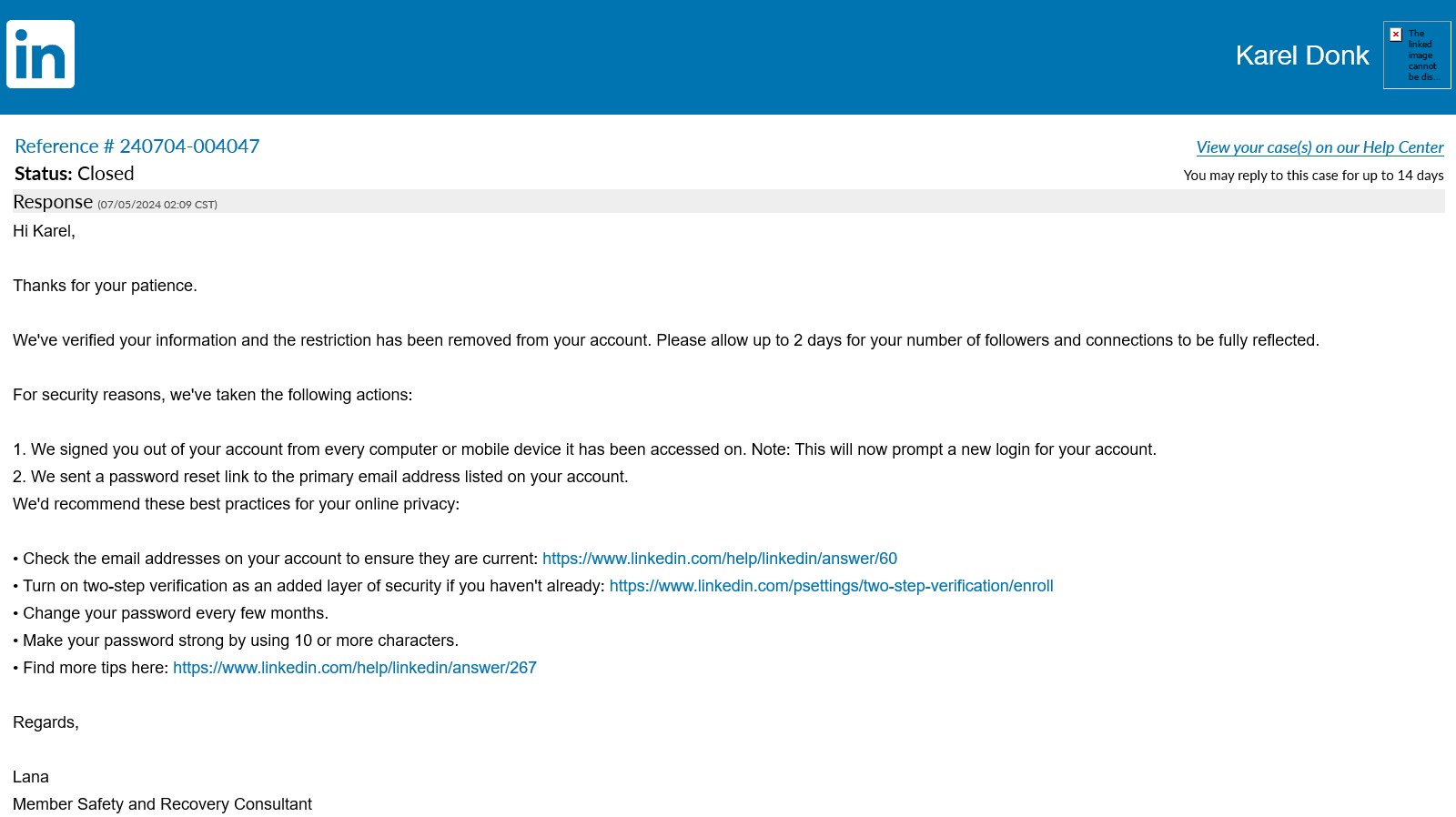Click Member Safety and Recovery Consultant title

pyautogui.click(x=162, y=804)
